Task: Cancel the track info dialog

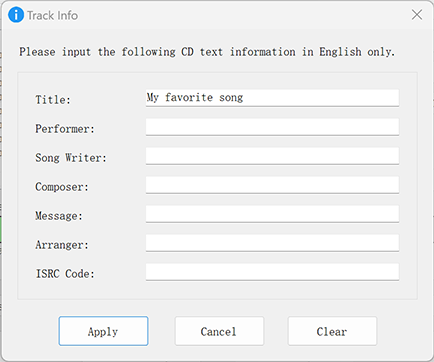Action: coord(219,331)
